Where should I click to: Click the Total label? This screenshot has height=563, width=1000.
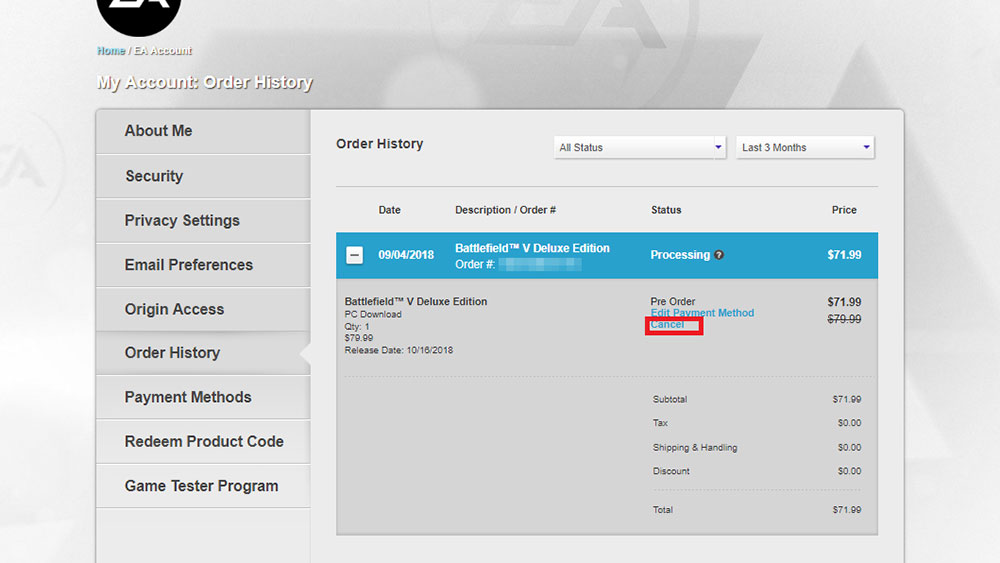663,509
